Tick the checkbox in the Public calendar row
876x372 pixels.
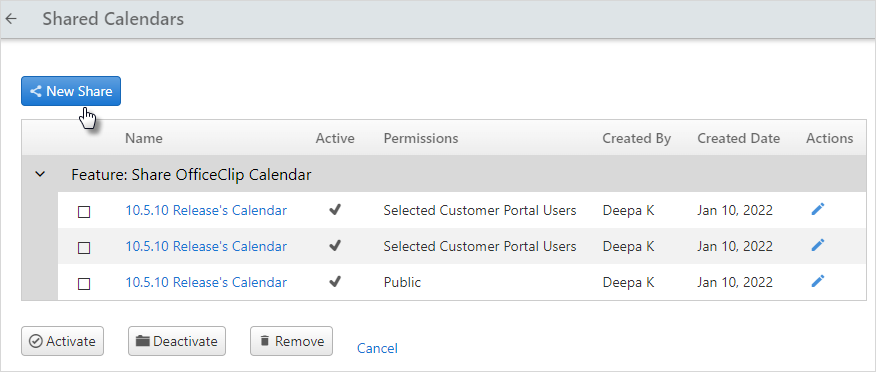84,284
